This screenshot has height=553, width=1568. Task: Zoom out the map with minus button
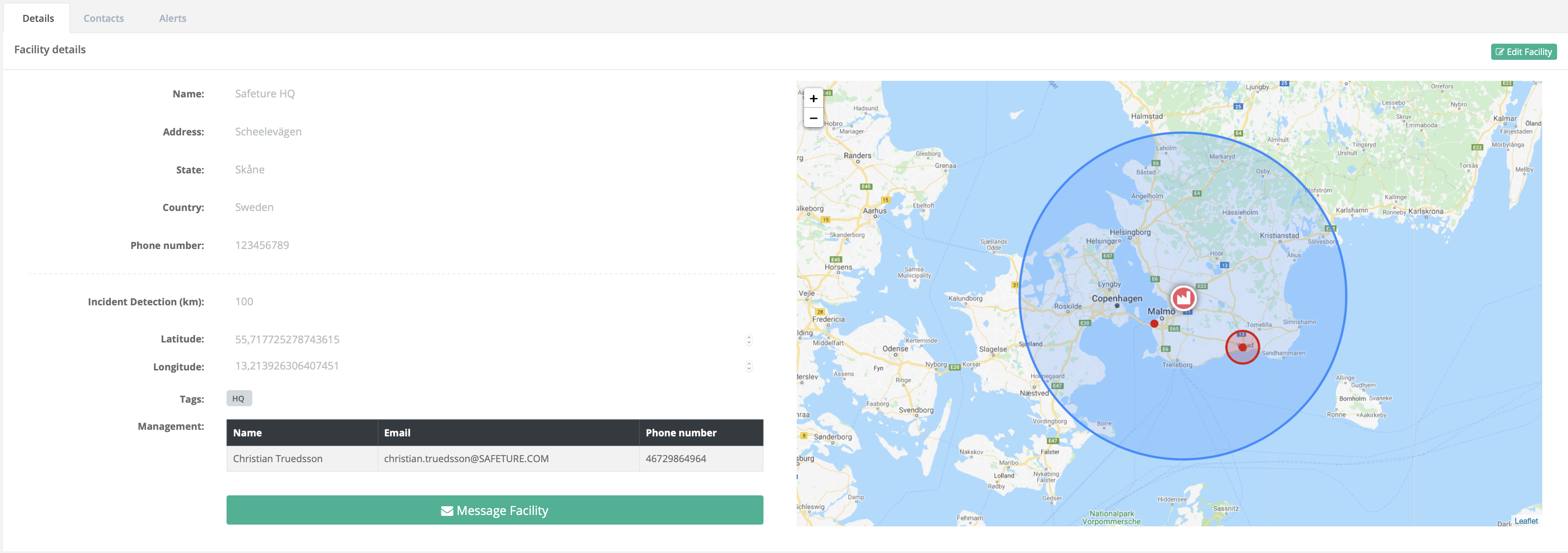tap(813, 118)
